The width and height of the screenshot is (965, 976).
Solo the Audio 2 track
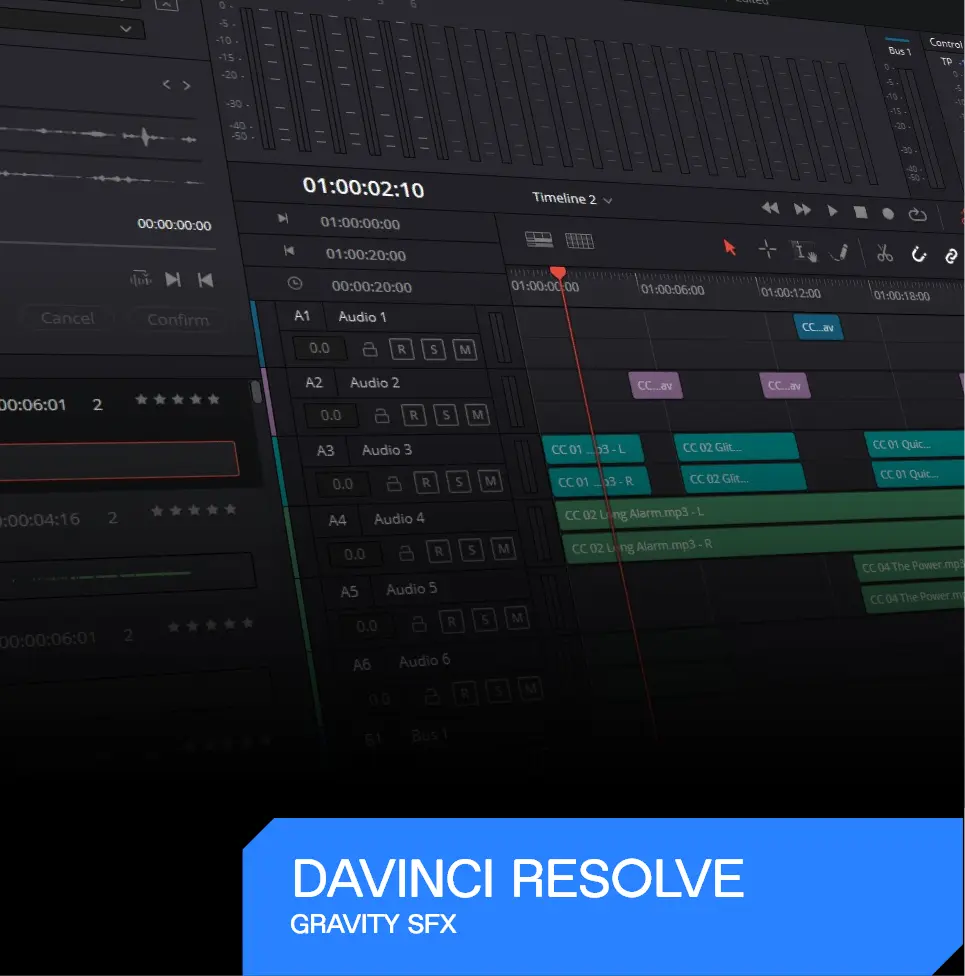446,415
